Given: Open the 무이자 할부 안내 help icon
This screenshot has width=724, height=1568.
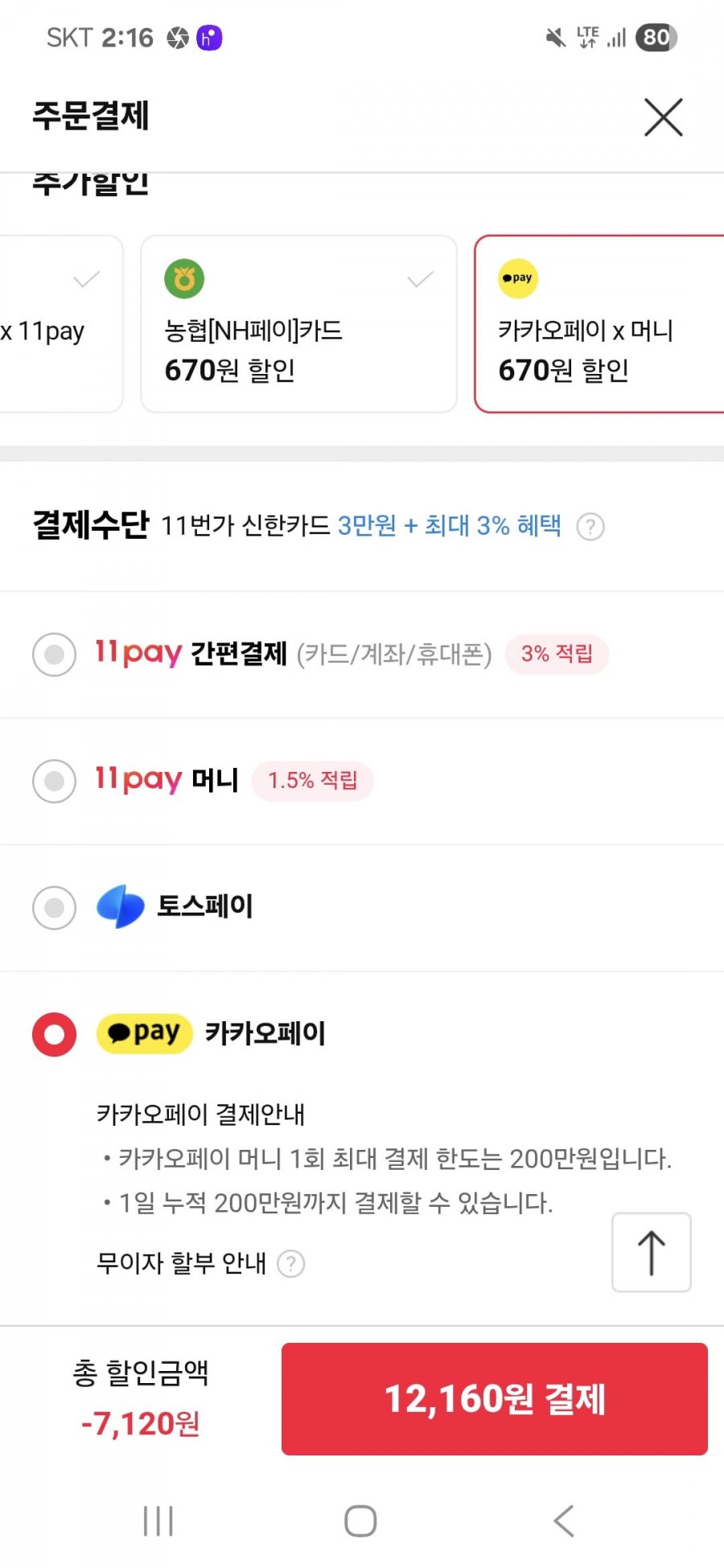Looking at the screenshot, I should pos(291,1263).
